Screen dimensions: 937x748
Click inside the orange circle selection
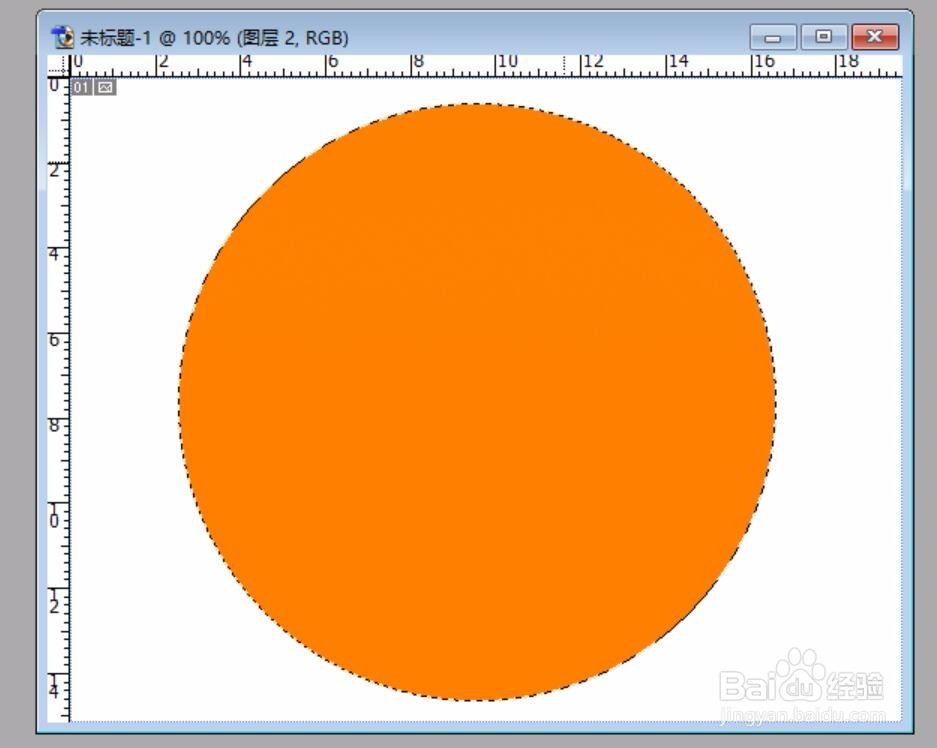(x=477, y=401)
